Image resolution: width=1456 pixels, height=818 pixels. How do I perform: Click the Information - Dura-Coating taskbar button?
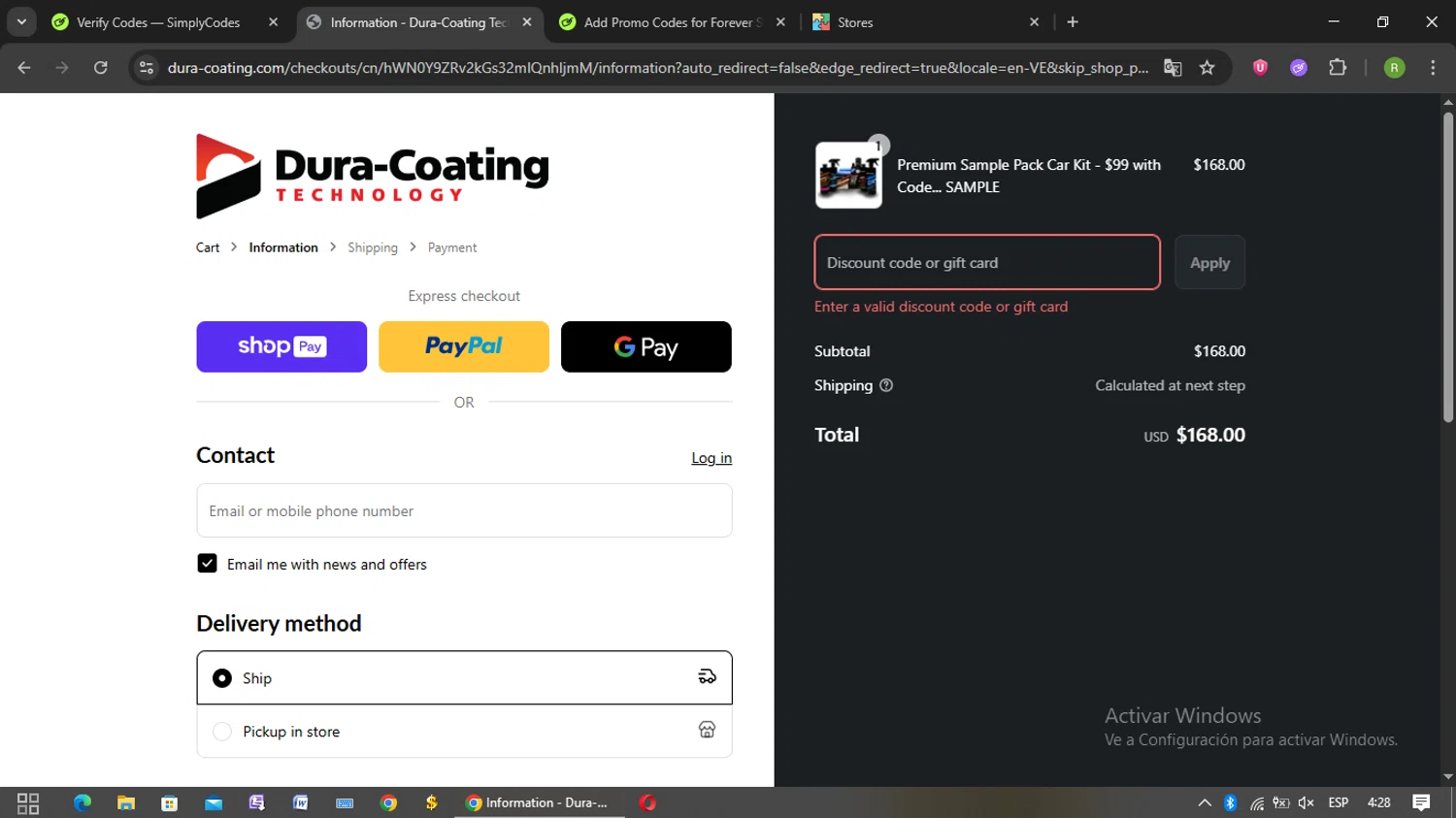pos(539,802)
